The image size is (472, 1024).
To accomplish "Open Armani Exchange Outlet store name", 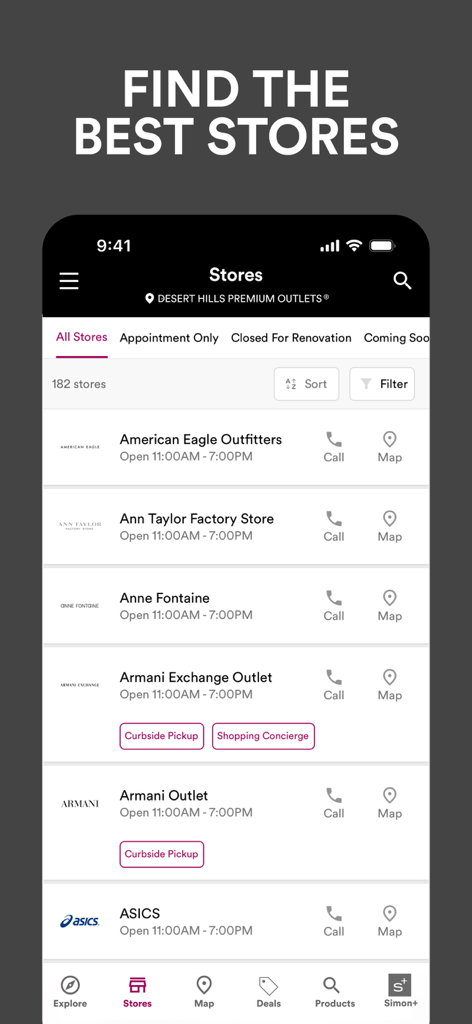I will [x=196, y=677].
